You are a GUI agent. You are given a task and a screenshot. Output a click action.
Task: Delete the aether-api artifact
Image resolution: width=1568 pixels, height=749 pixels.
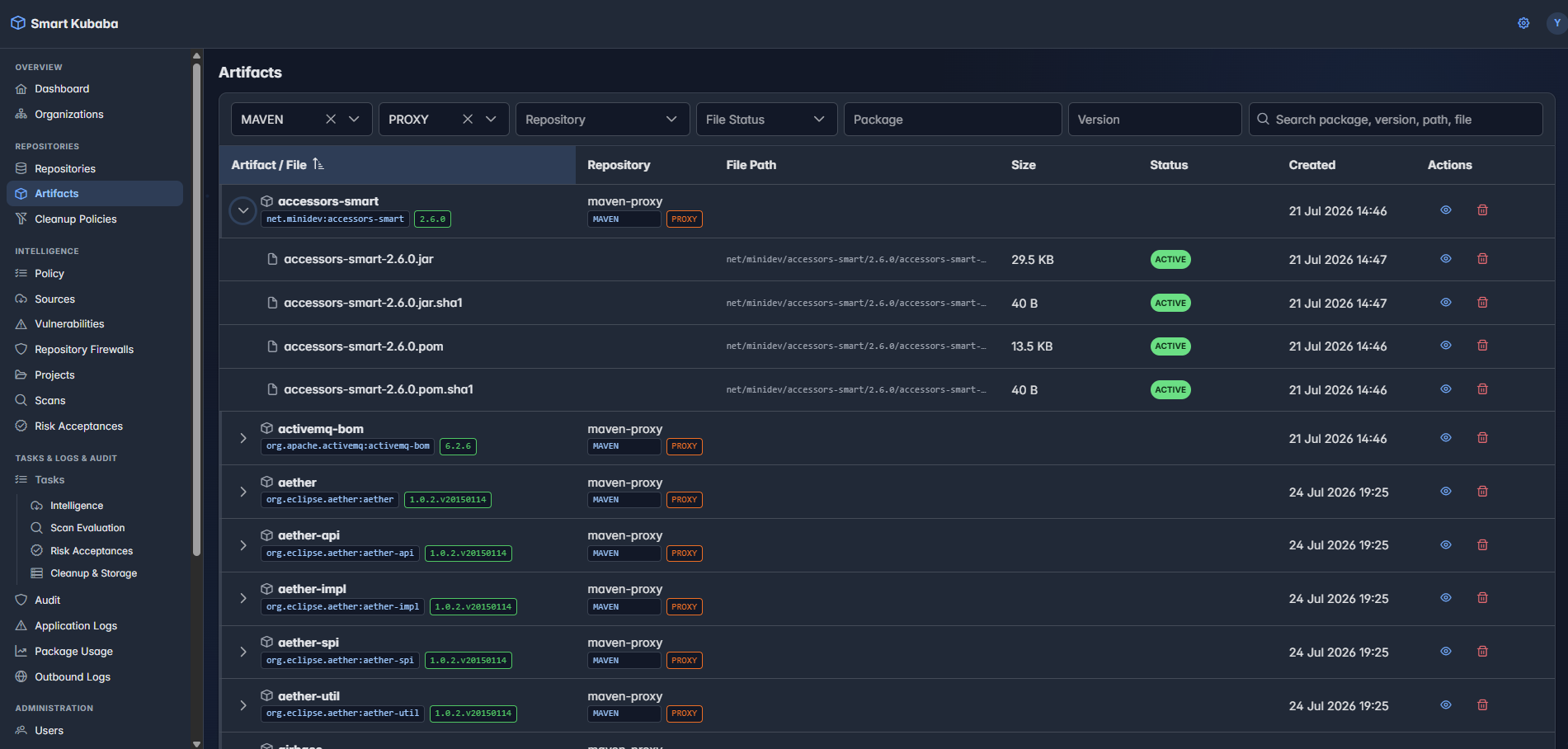(1482, 545)
